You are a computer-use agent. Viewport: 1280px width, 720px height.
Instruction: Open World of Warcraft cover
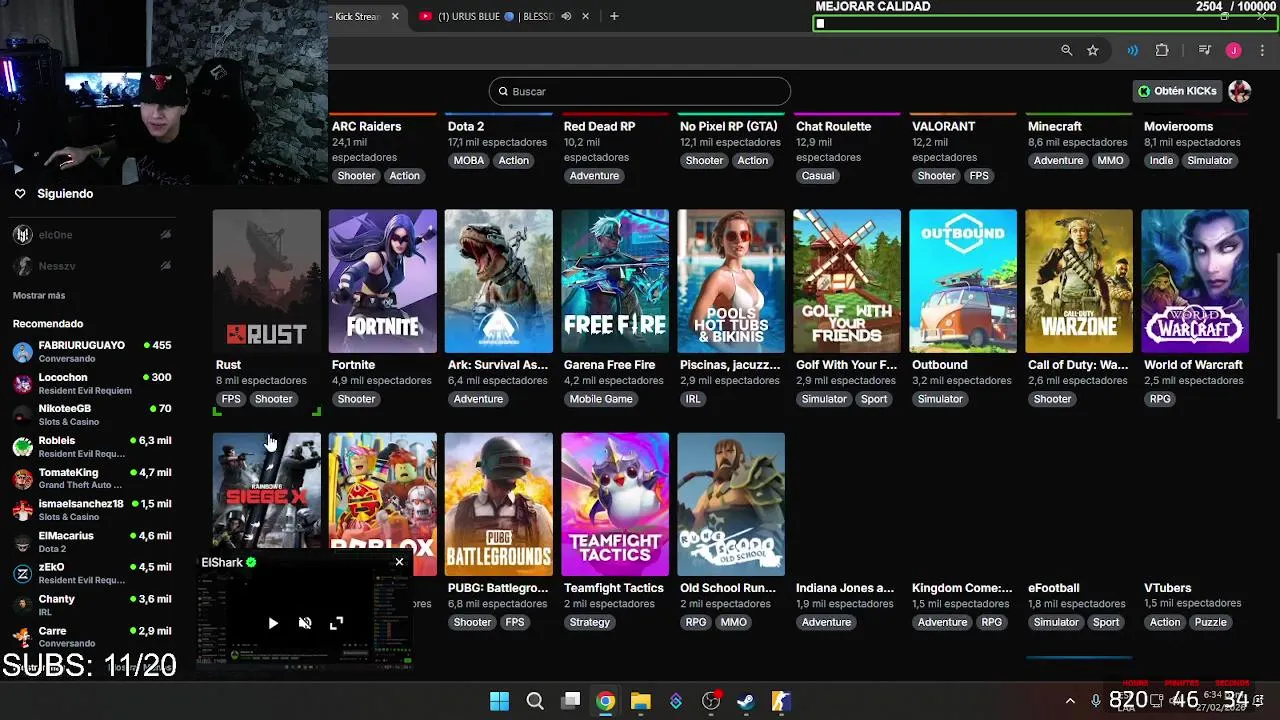tap(1195, 281)
